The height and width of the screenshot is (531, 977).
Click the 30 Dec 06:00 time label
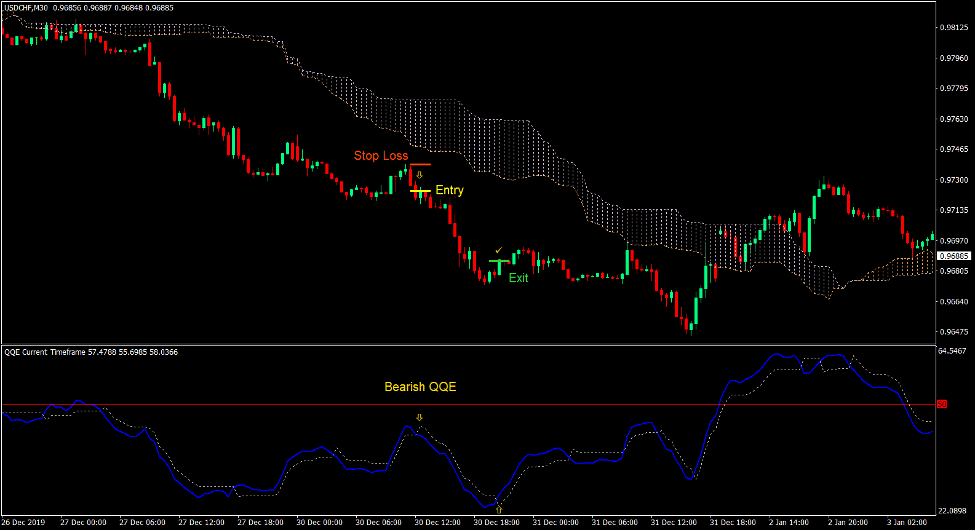click(379, 522)
